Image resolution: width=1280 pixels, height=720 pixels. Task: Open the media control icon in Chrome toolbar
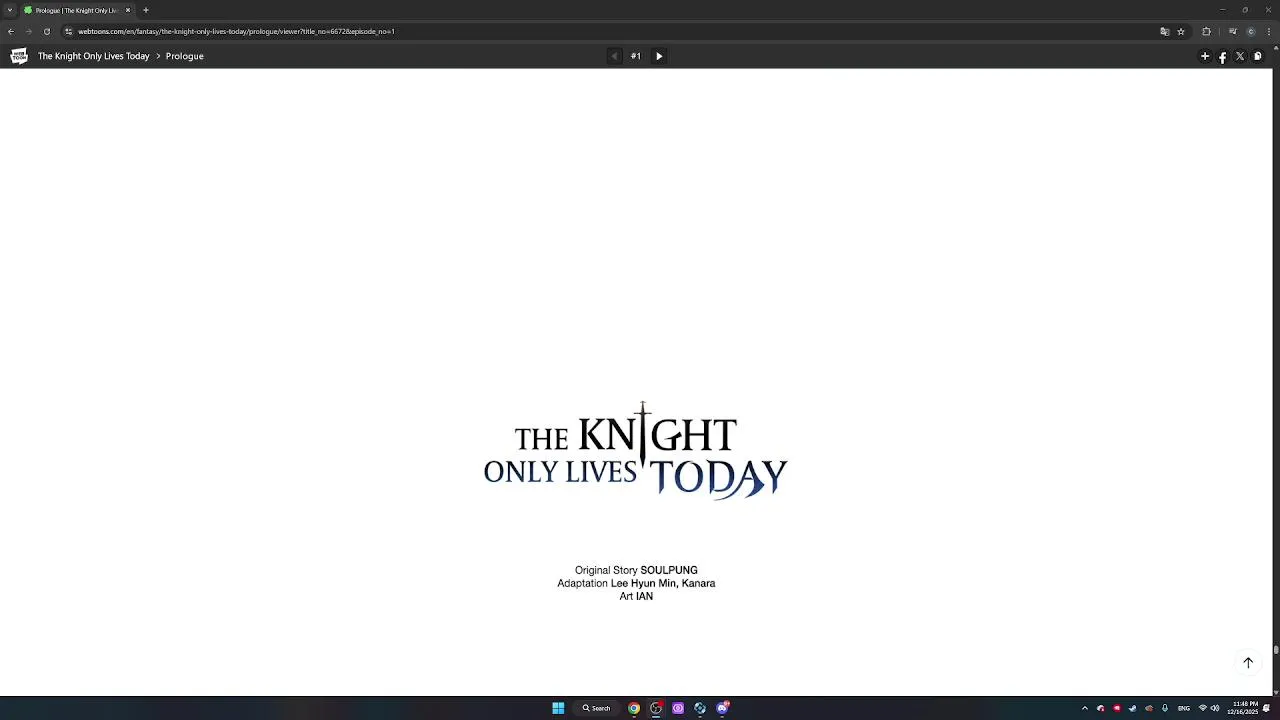[1233, 31]
